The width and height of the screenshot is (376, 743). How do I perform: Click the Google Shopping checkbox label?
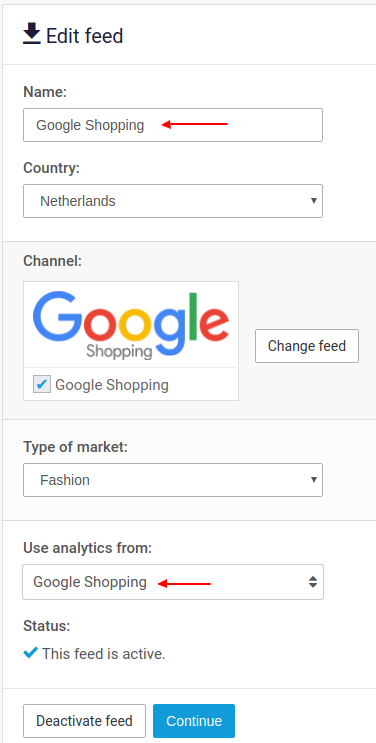(112, 385)
